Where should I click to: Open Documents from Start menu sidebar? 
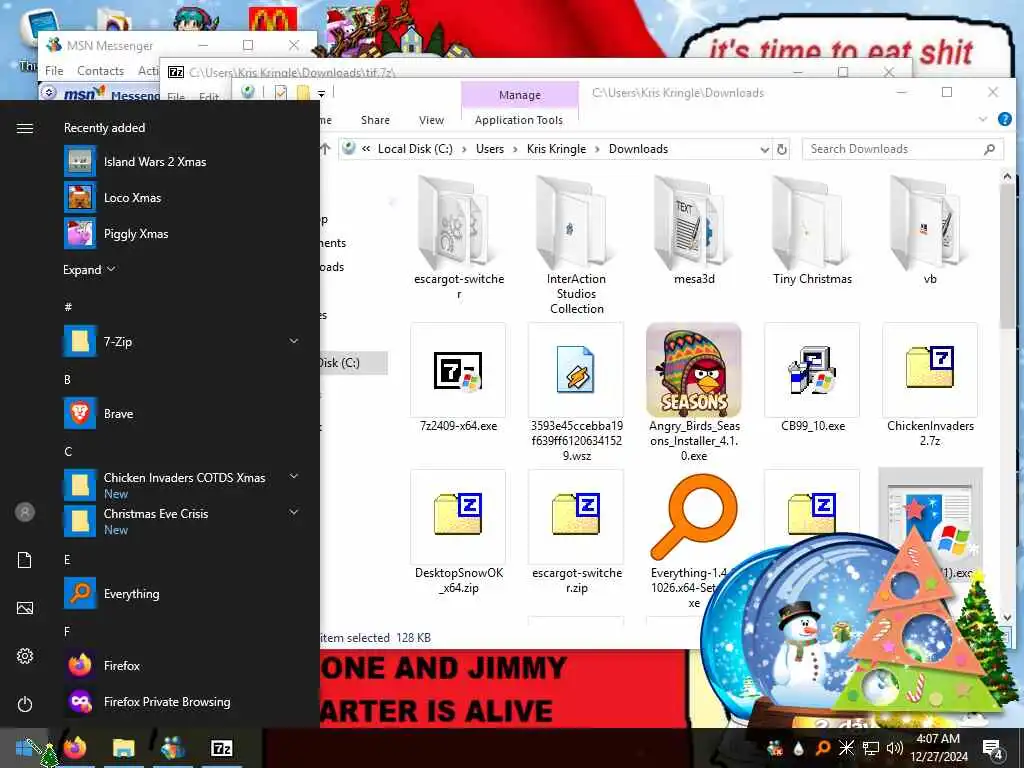pyautogui.click(x=25, y=560)
